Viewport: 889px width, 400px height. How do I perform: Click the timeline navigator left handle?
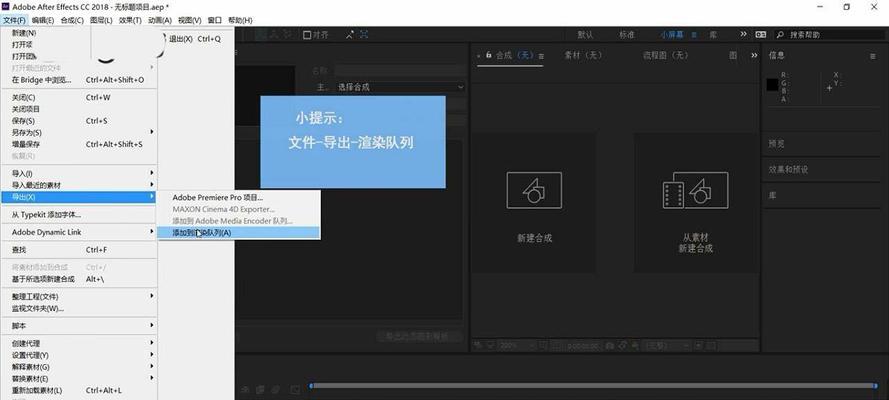click(x=311, y=386)
